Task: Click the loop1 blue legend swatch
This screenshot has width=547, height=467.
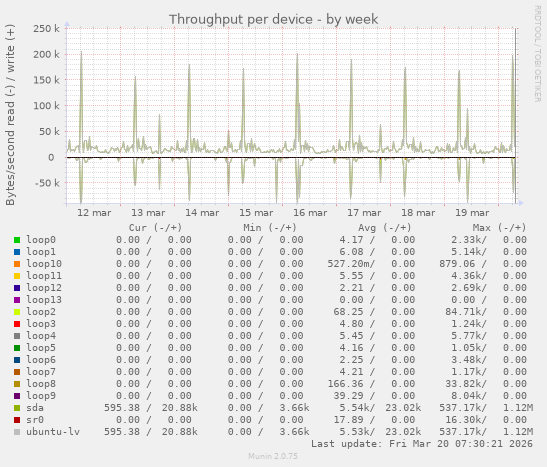Action: pos(17,252)
